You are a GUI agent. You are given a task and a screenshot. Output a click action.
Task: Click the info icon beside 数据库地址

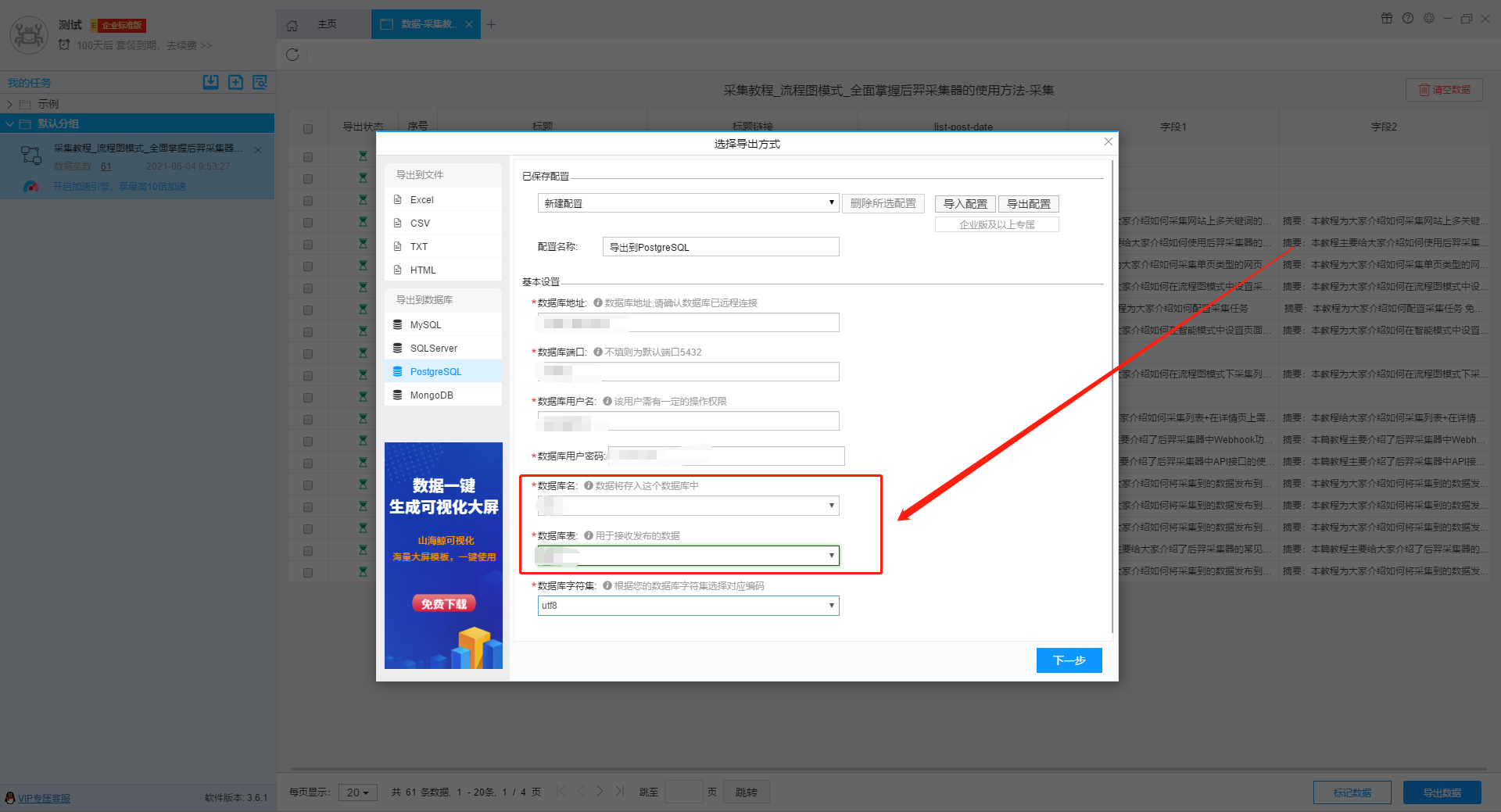[x=598, y=303]
